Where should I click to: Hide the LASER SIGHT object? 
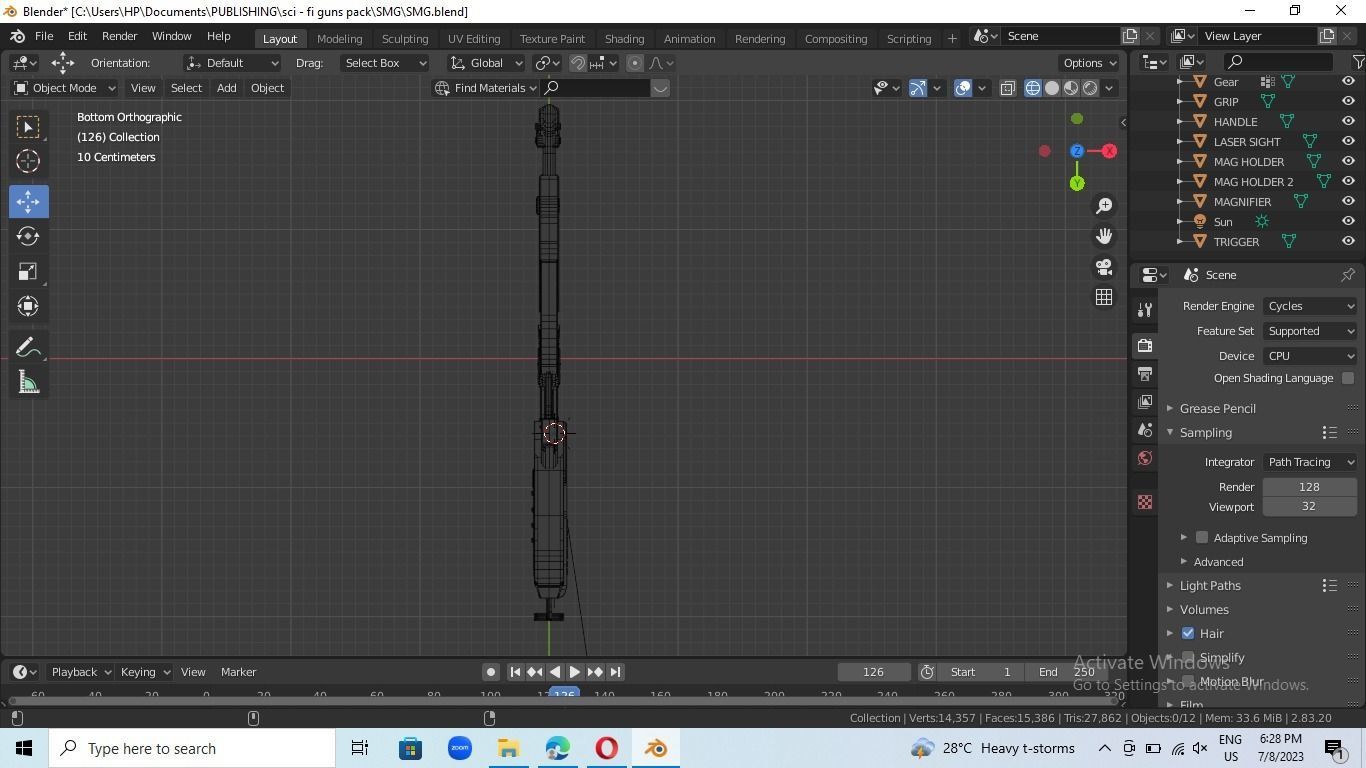coord(1348,141)
